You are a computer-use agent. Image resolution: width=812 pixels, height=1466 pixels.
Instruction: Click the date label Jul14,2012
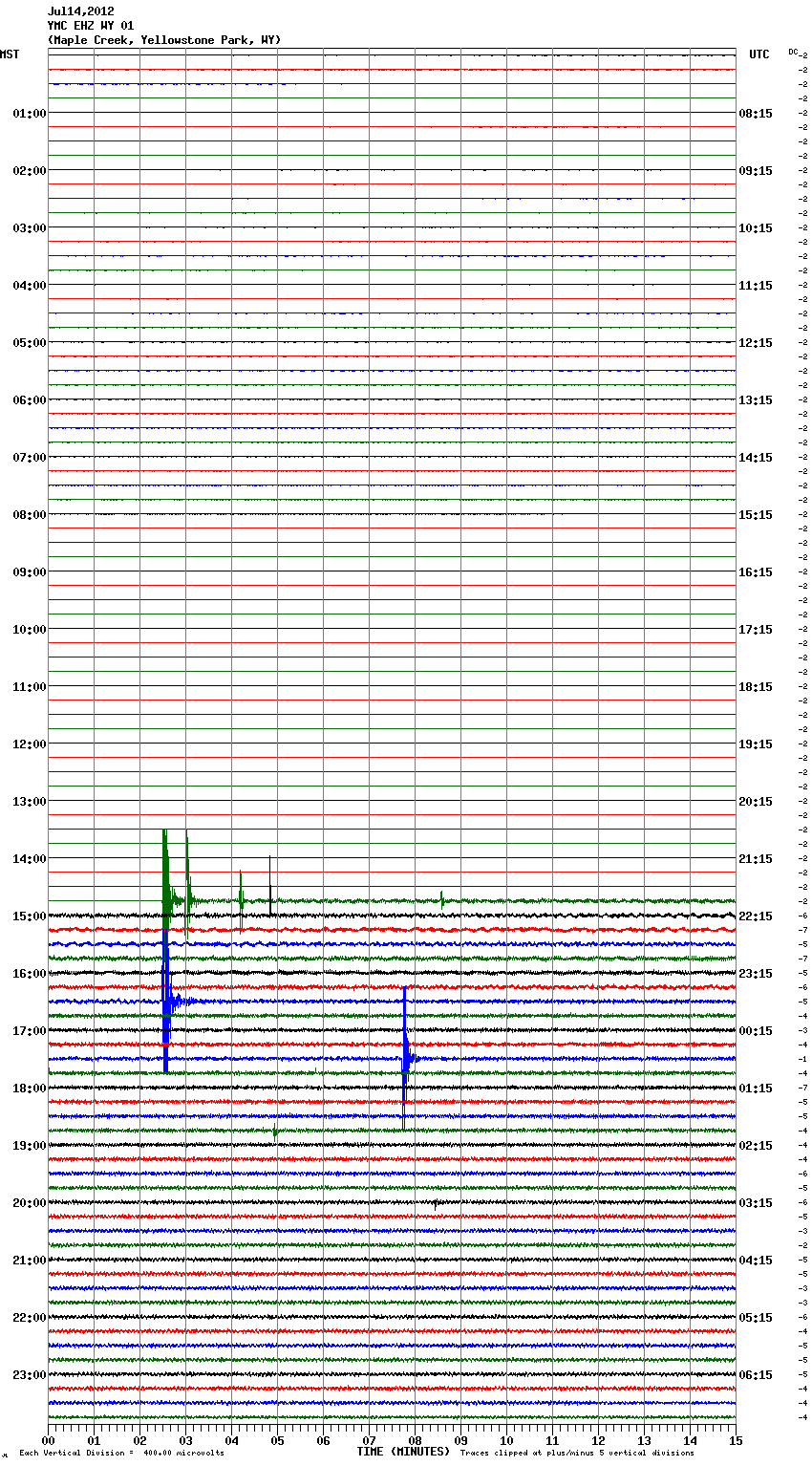[81, 11]
